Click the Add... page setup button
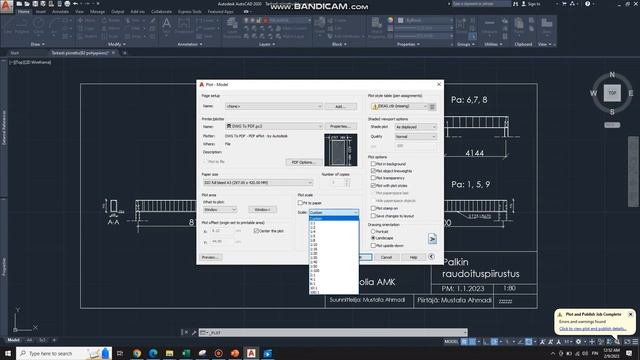The height and width of the screenshot is (360, 640). (341, 107)
